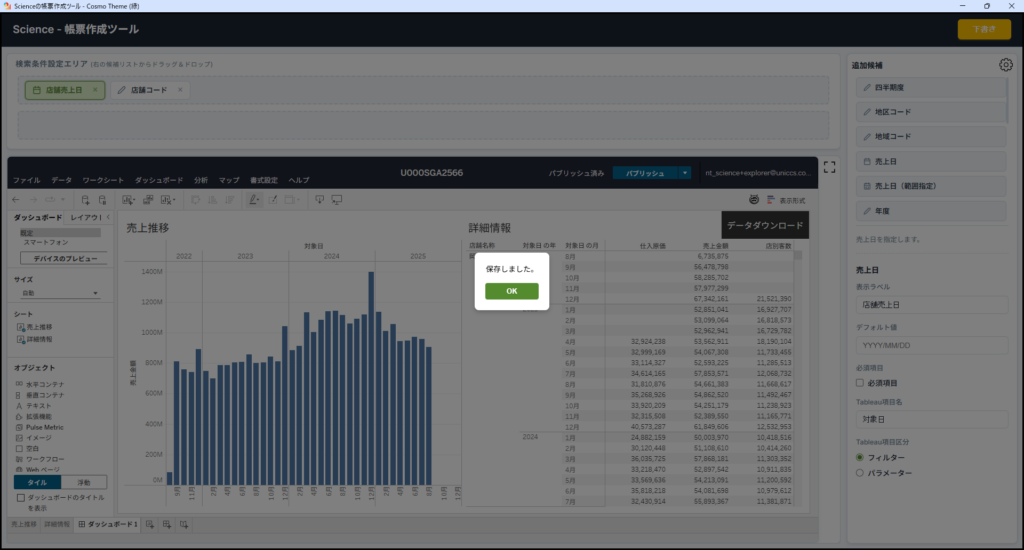The height and width of the screenshot is (550, 1024).
Task: Select 売上日（範囲指定） candidate
Action: (x=931, y=186)
